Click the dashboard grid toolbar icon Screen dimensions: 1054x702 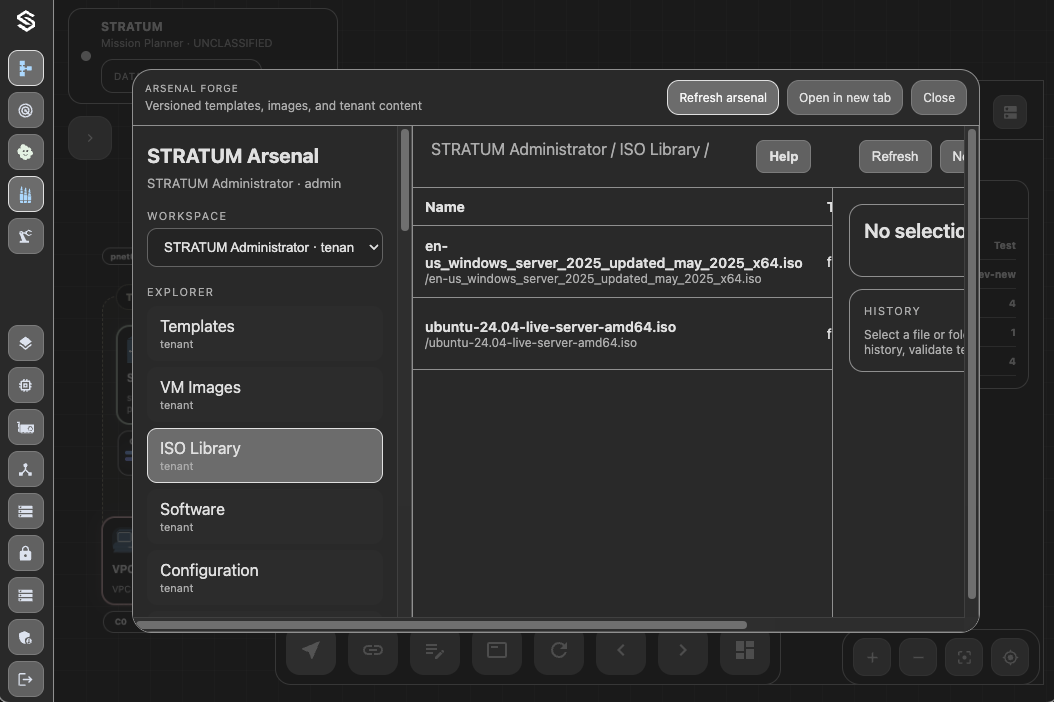[744, 650]
